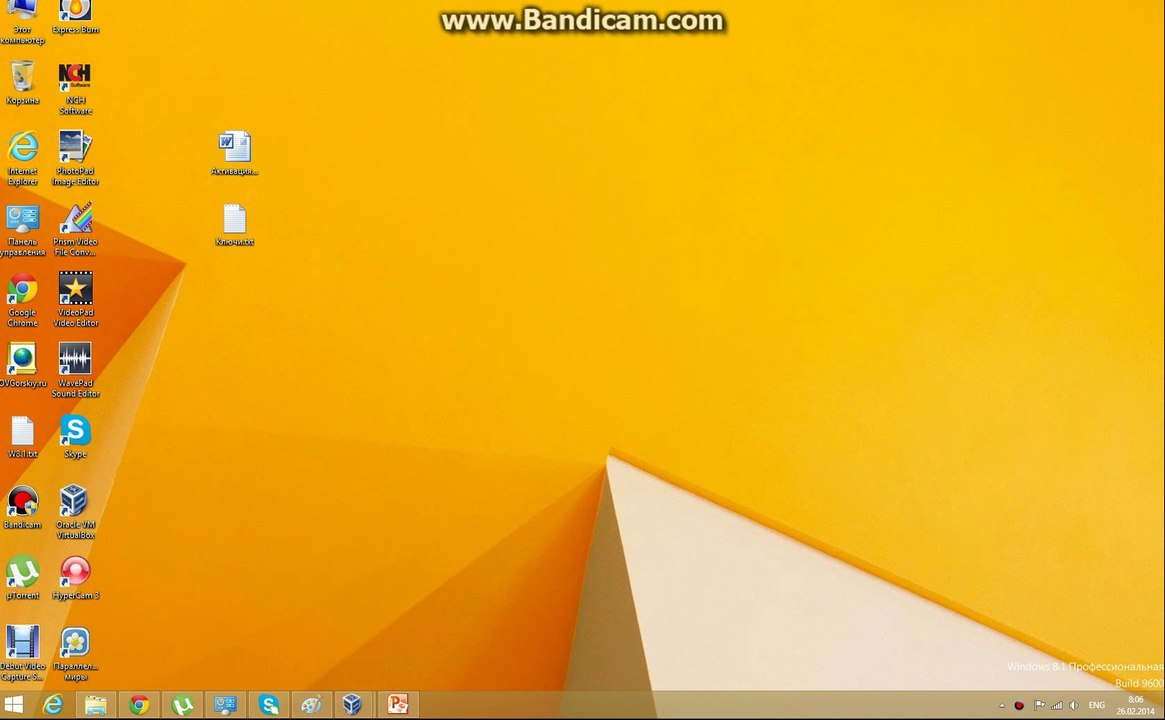Select the Prism Video File Converter shortcut
The image size is (1165, 720).
(x=75, y=230)
